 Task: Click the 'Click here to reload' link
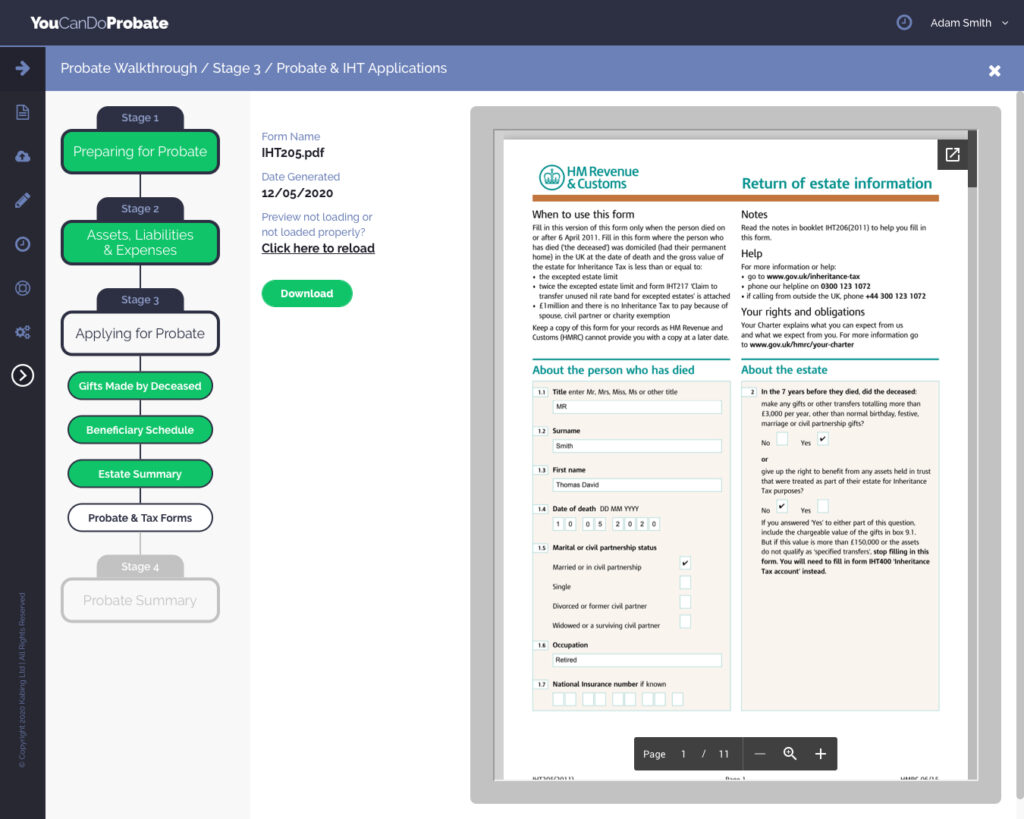(318, 248)
